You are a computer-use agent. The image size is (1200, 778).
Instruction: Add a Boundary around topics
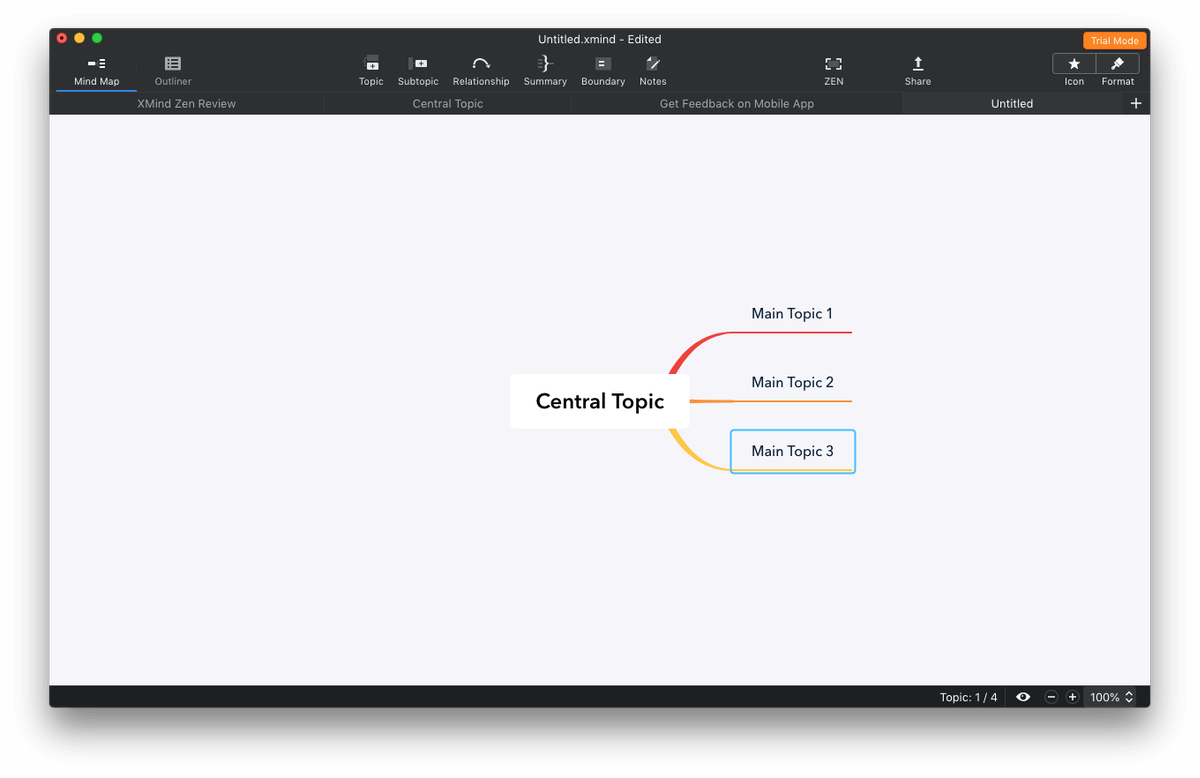pos(603,70)
